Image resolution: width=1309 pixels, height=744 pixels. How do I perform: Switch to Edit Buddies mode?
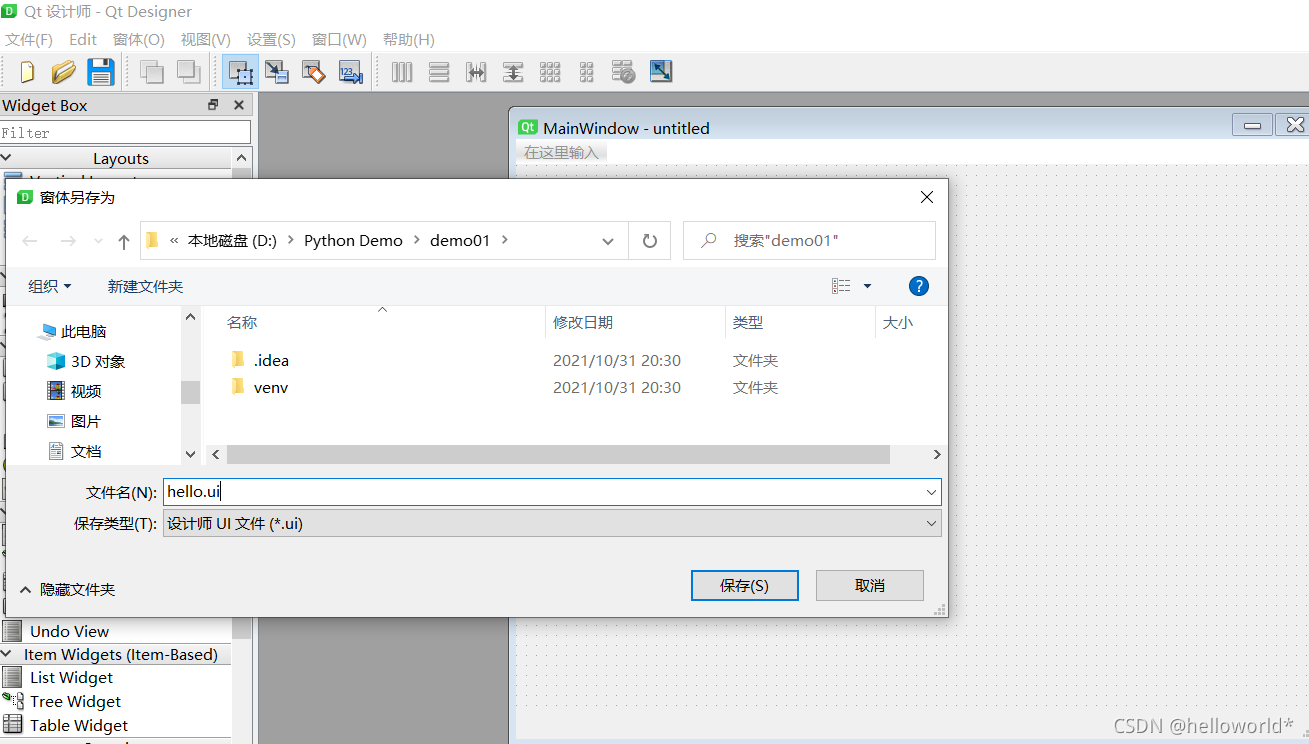[314, 72]
